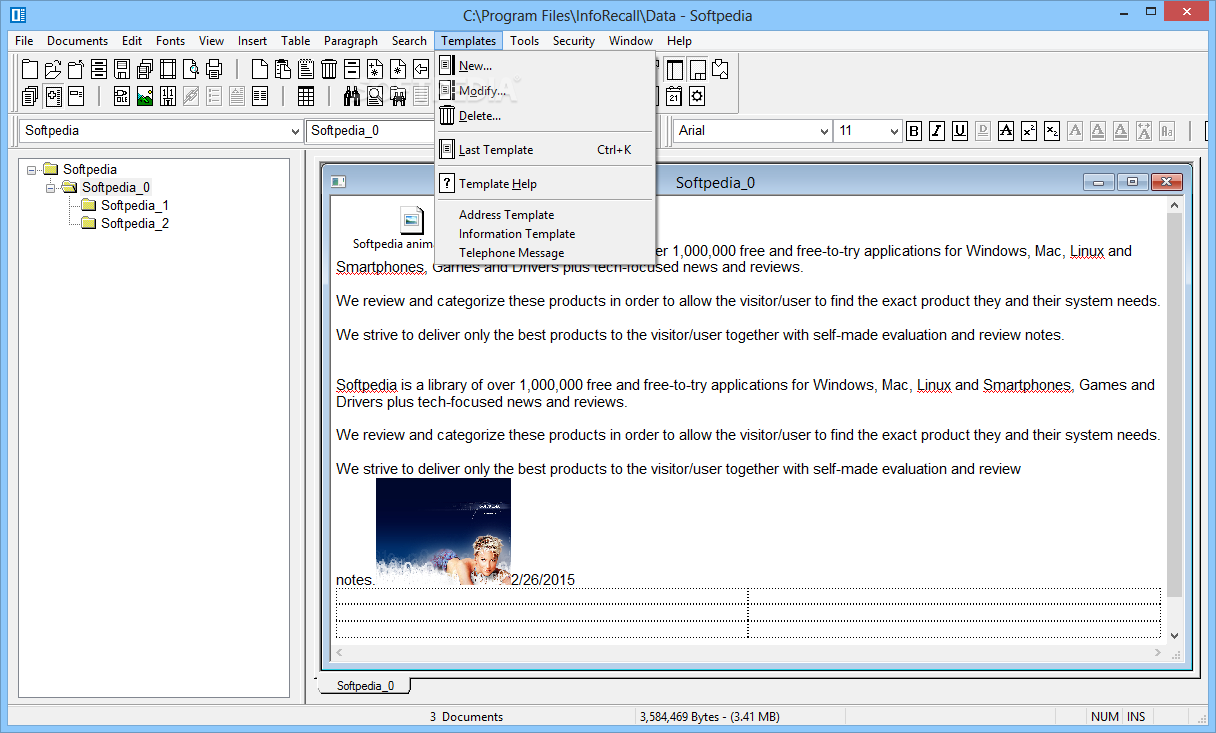Collapse the Softpedia root tree node

pyautogui.click(x=32, y=169)
